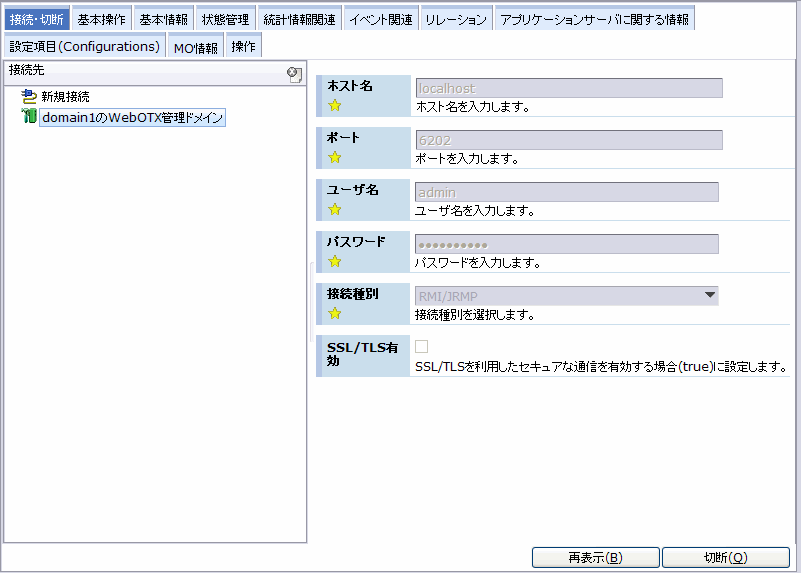Click the icon in 接続先 panel header
801x573 pixels.
(x=294, y=73)
